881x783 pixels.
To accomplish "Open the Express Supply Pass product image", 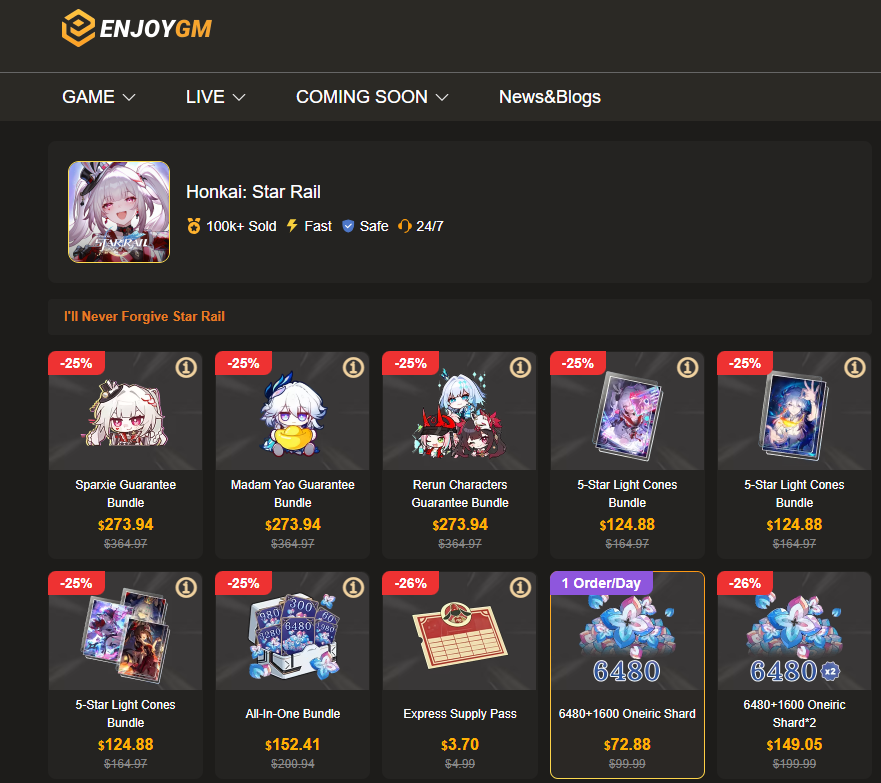I will 460,631.
